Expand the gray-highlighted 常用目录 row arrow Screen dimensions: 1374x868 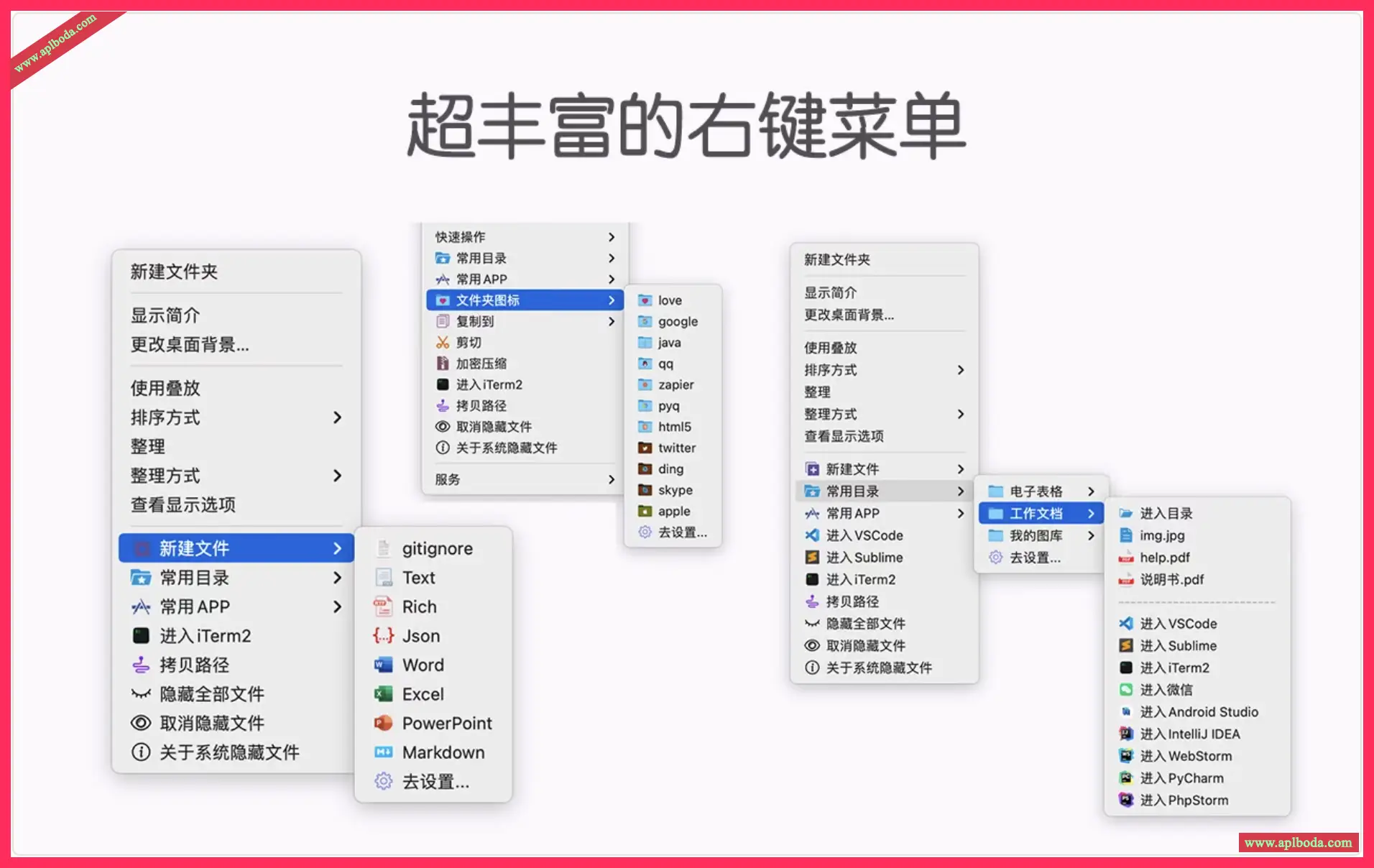click(961, 491)
